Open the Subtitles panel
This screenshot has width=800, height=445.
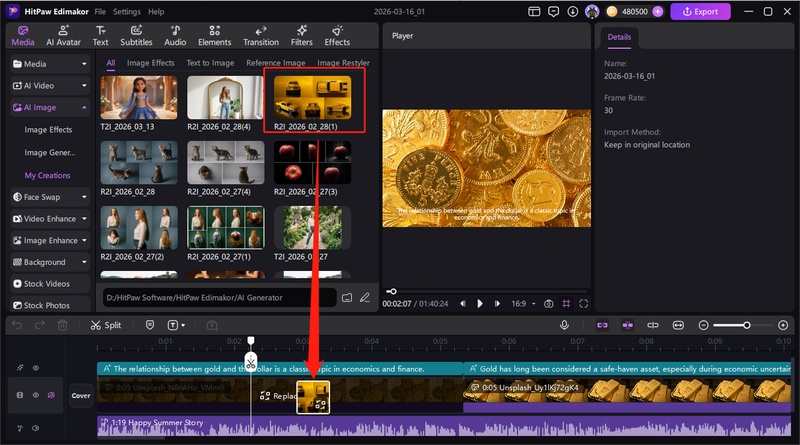pos(136,36)
